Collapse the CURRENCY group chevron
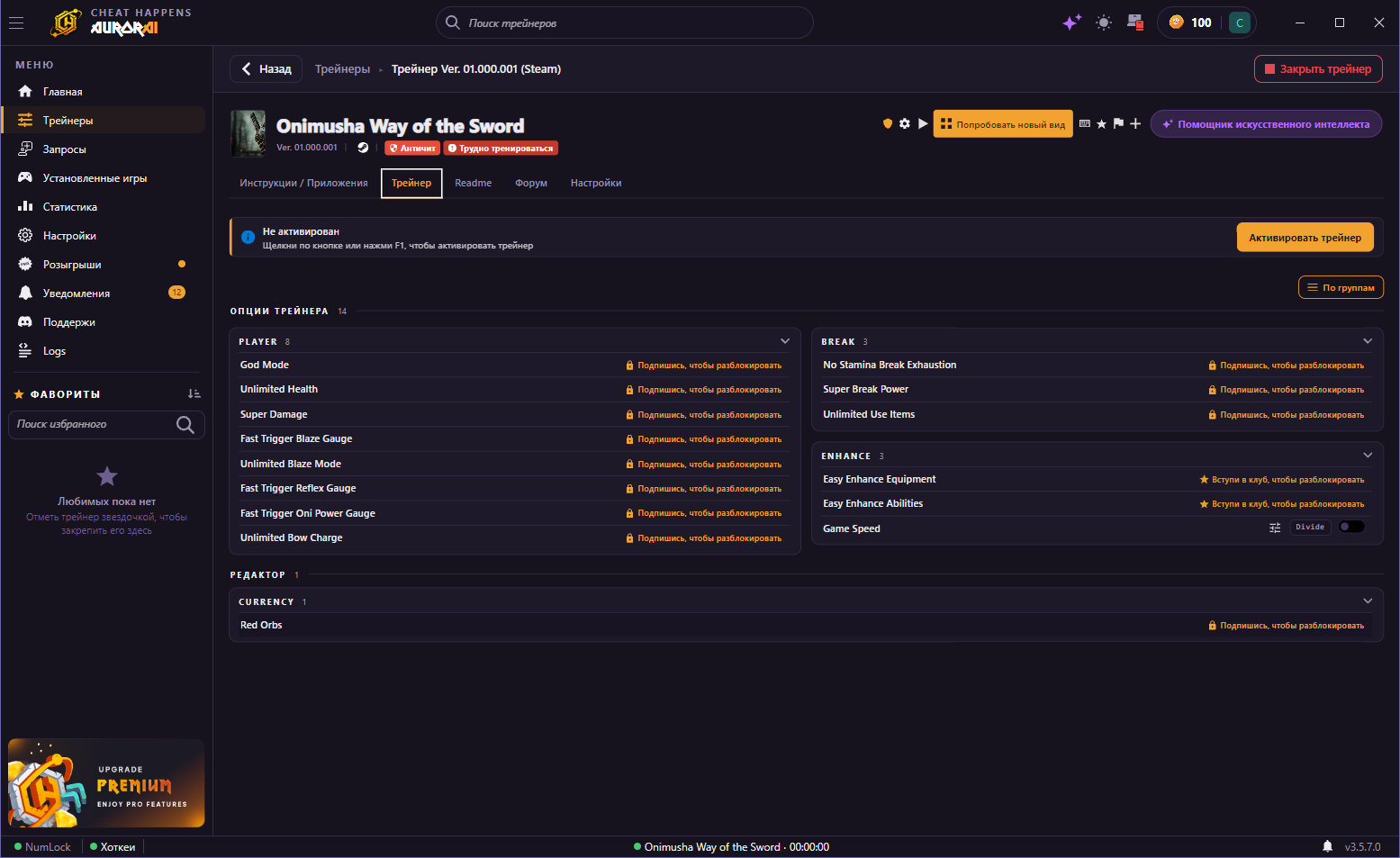The image size is (1400, 858). point(1368,601)
